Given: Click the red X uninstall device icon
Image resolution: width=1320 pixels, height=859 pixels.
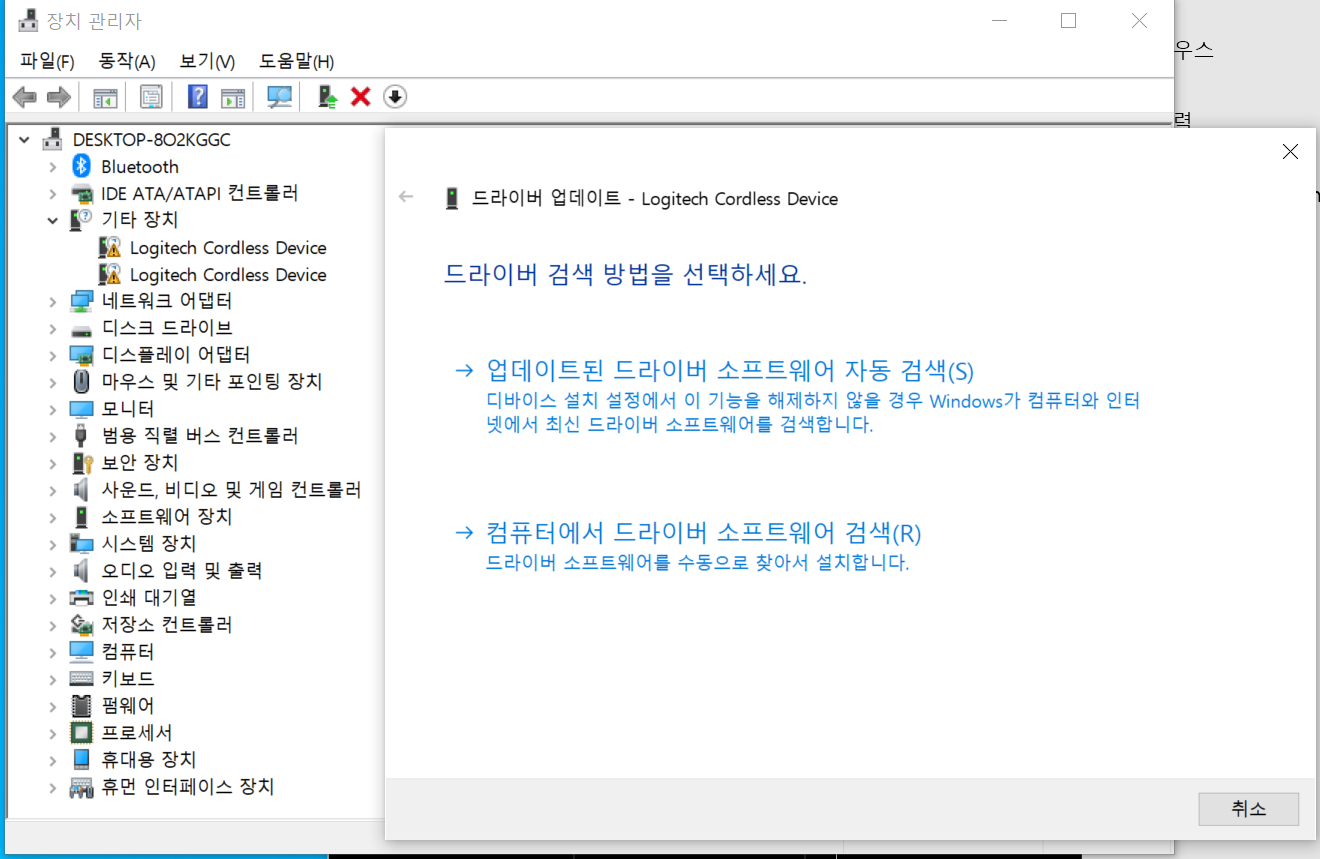Looking at the screenshot, I should point(361,97).
